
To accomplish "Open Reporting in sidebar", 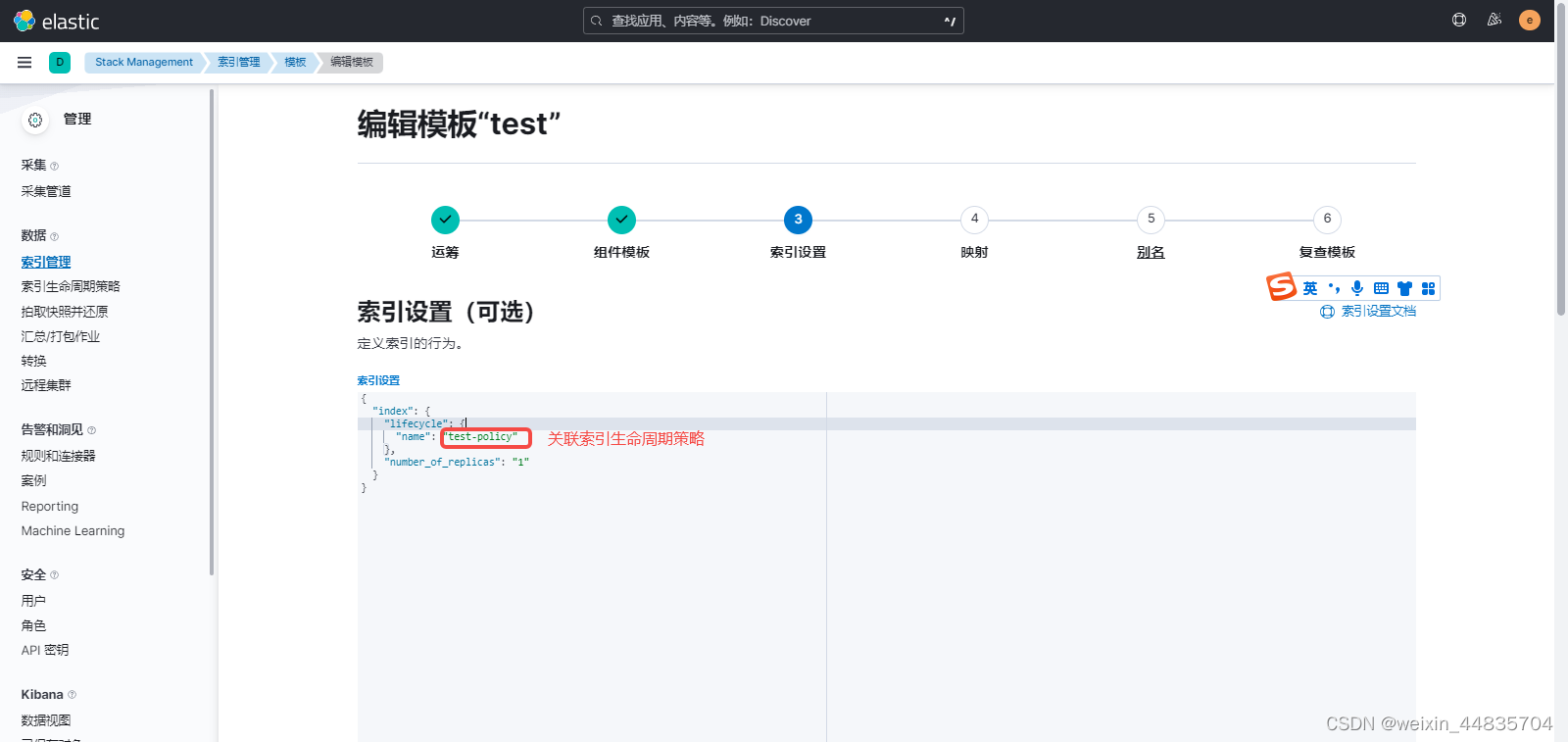I will [x=50, y=506].
